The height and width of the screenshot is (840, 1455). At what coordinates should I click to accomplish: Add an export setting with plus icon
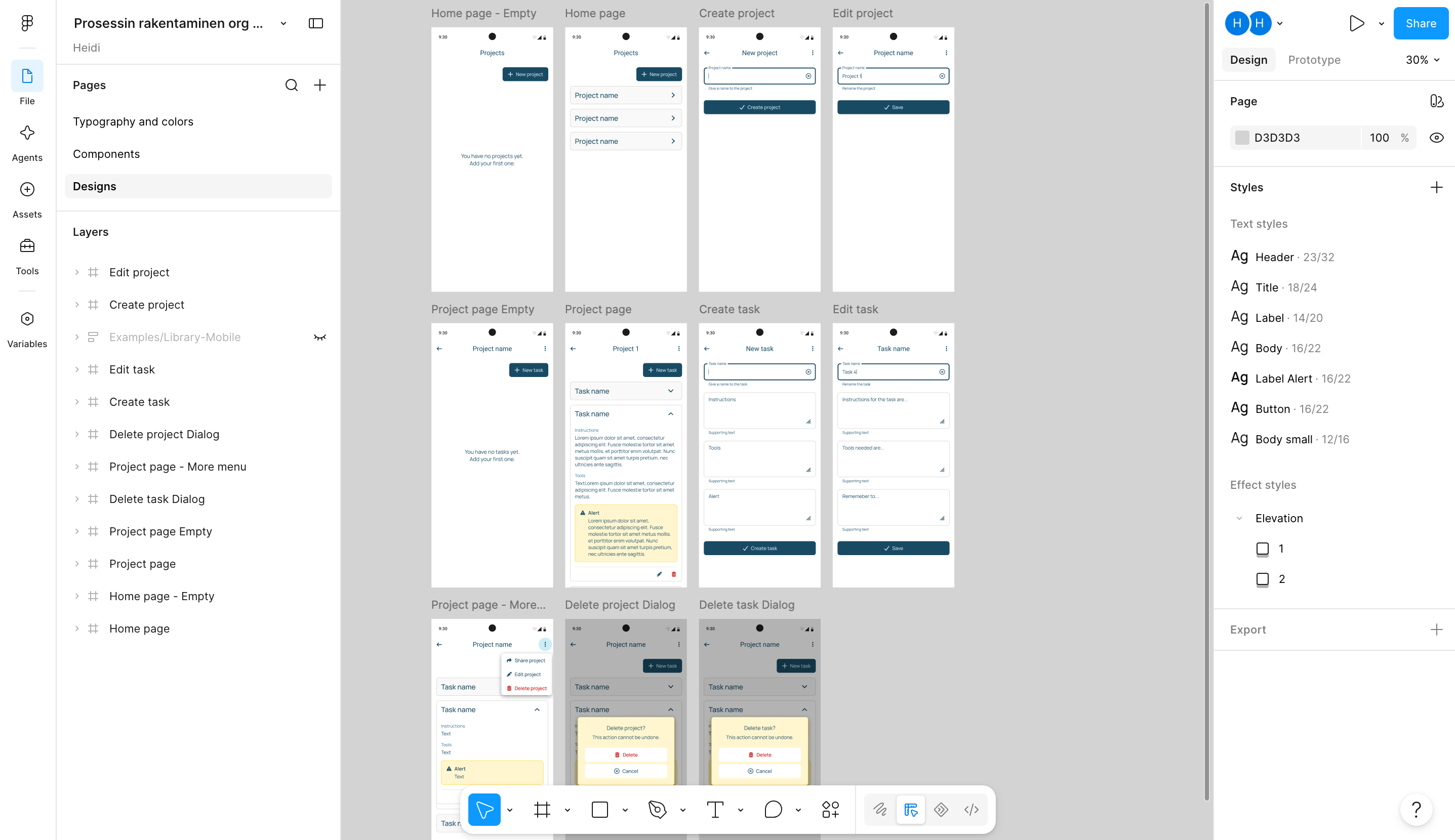pos(1437,629)
